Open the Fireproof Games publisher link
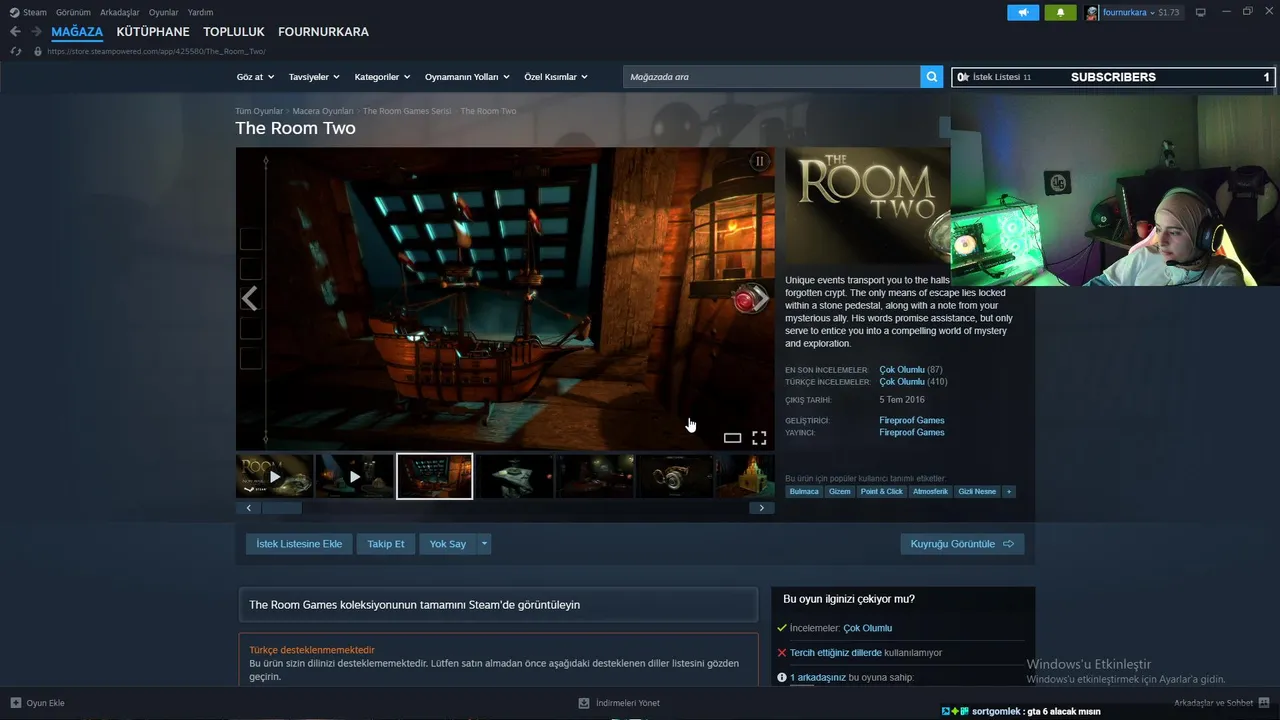The width and height of the screenshot is (1280, 720). [912, 433]
